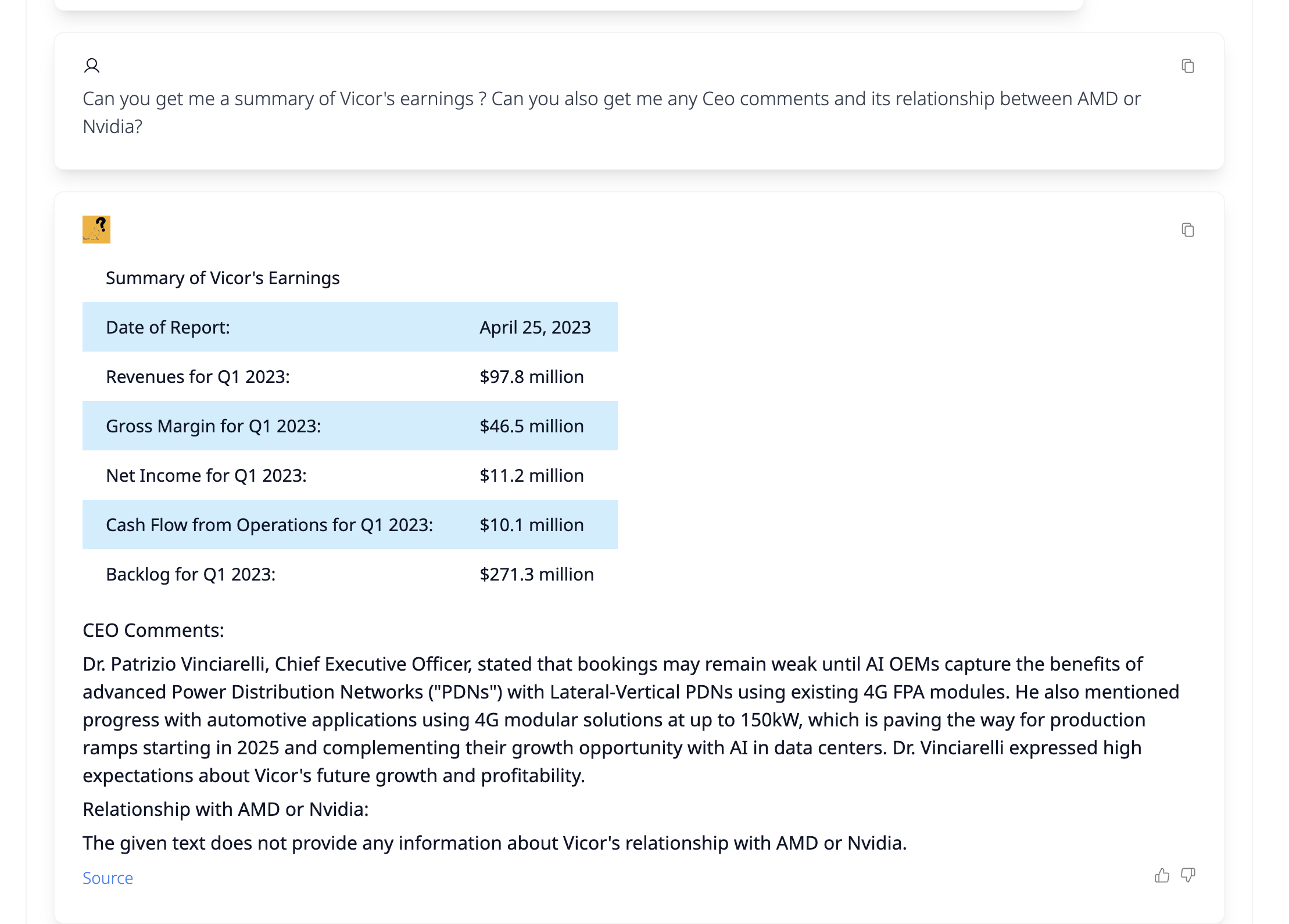Image resolution: width=1289 pixels, height=924 pixels.
Task: Click the '$10.1 million' cash flow value
Action: [x=532, y=525]
